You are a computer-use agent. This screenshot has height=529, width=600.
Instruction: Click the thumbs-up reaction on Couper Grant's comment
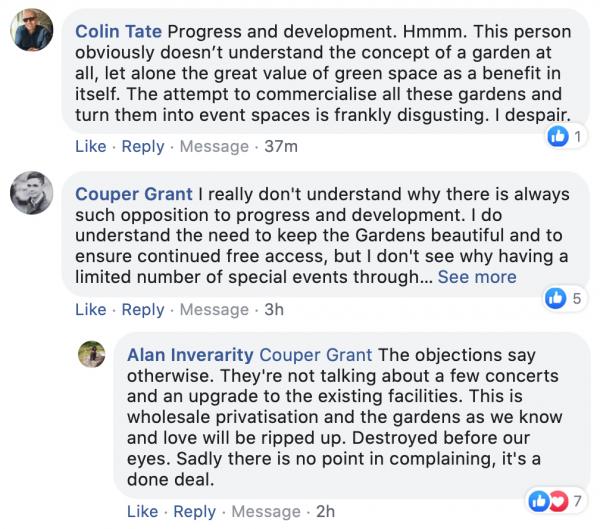coord(556,298)
